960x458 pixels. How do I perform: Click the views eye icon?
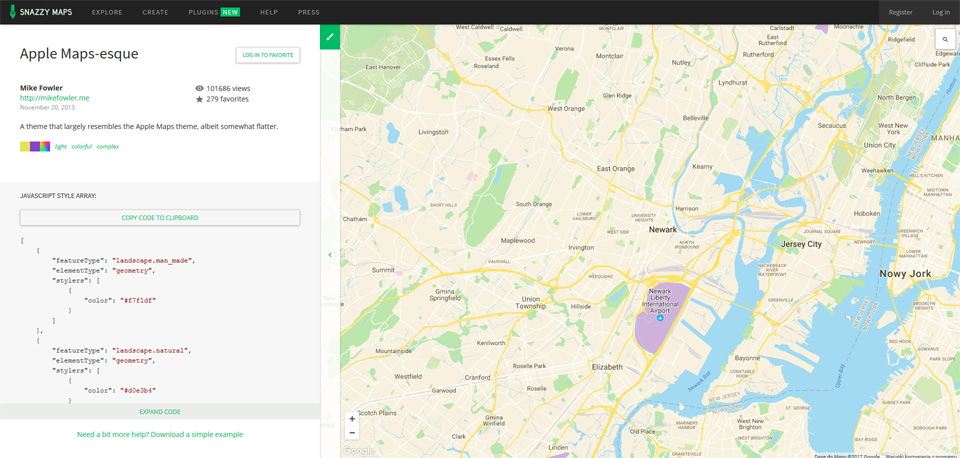click(x=199, y=88)
